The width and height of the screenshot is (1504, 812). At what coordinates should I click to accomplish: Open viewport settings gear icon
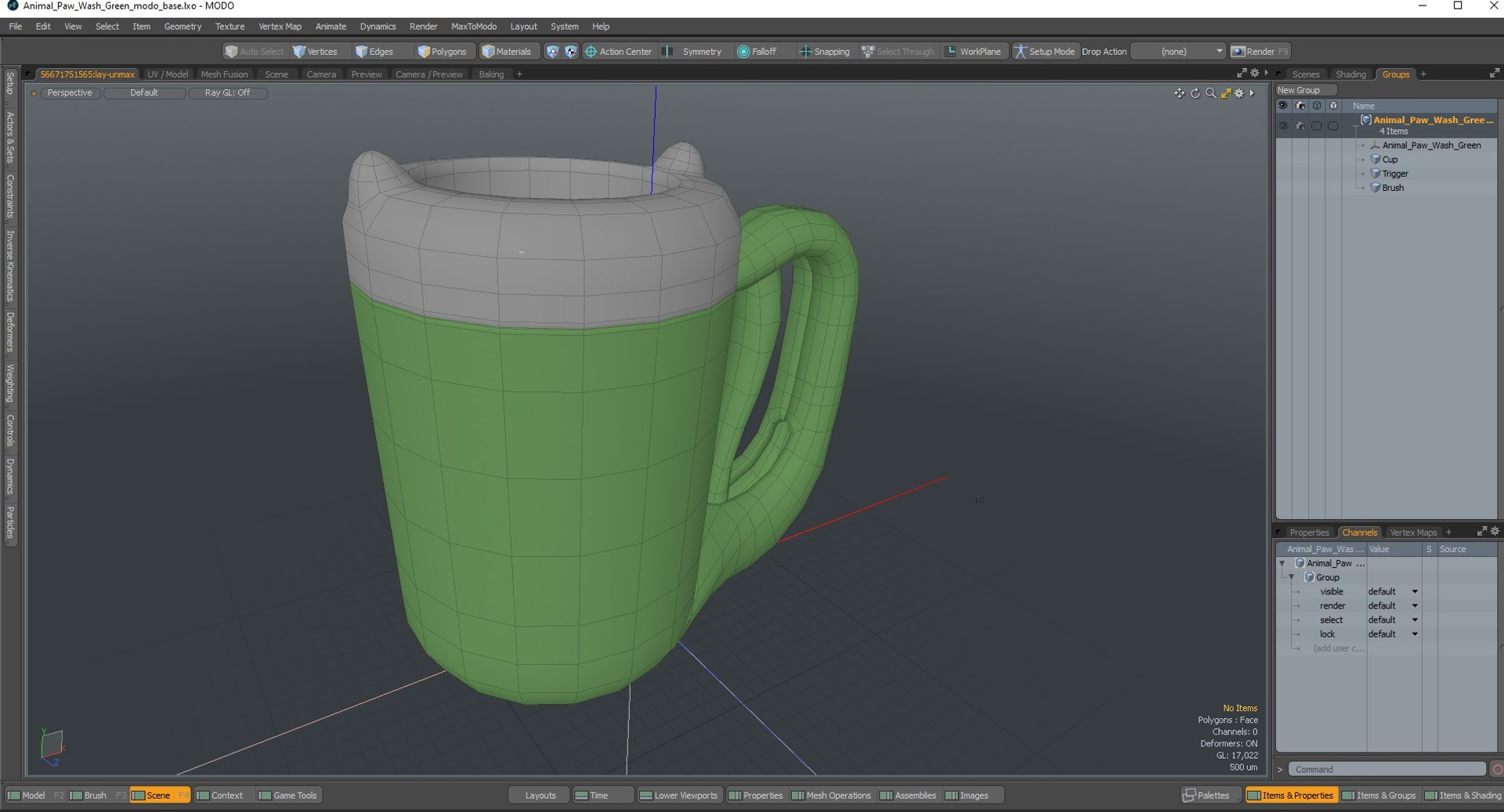coord(1239,93)
